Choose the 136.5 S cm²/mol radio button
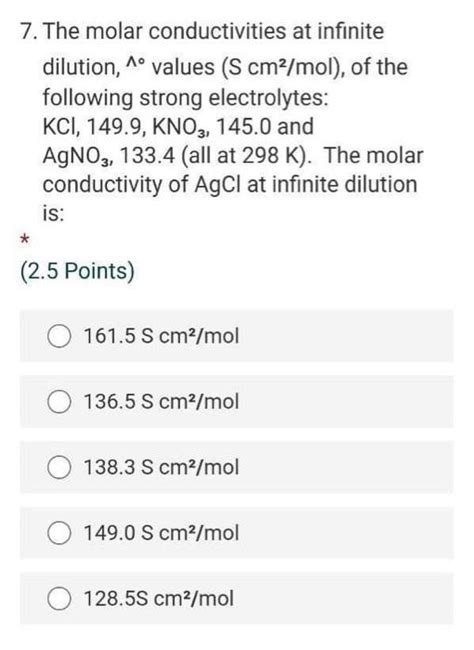The width and height of the screenshot is (474, 650). click(59, 402)
